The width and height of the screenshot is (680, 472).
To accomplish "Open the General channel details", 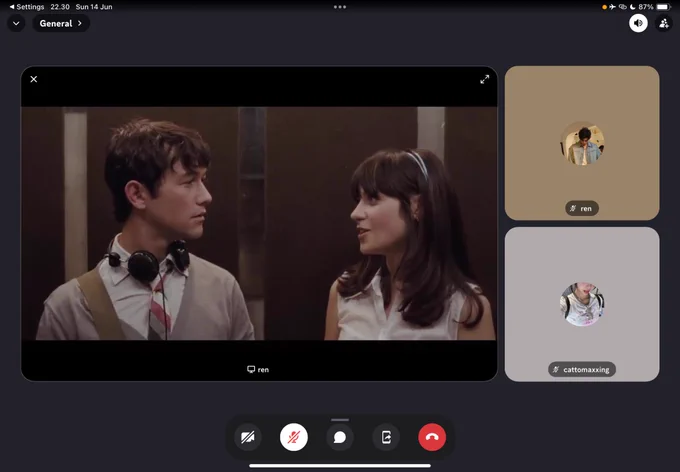I will pyautogui.click(x=61, y=23).
